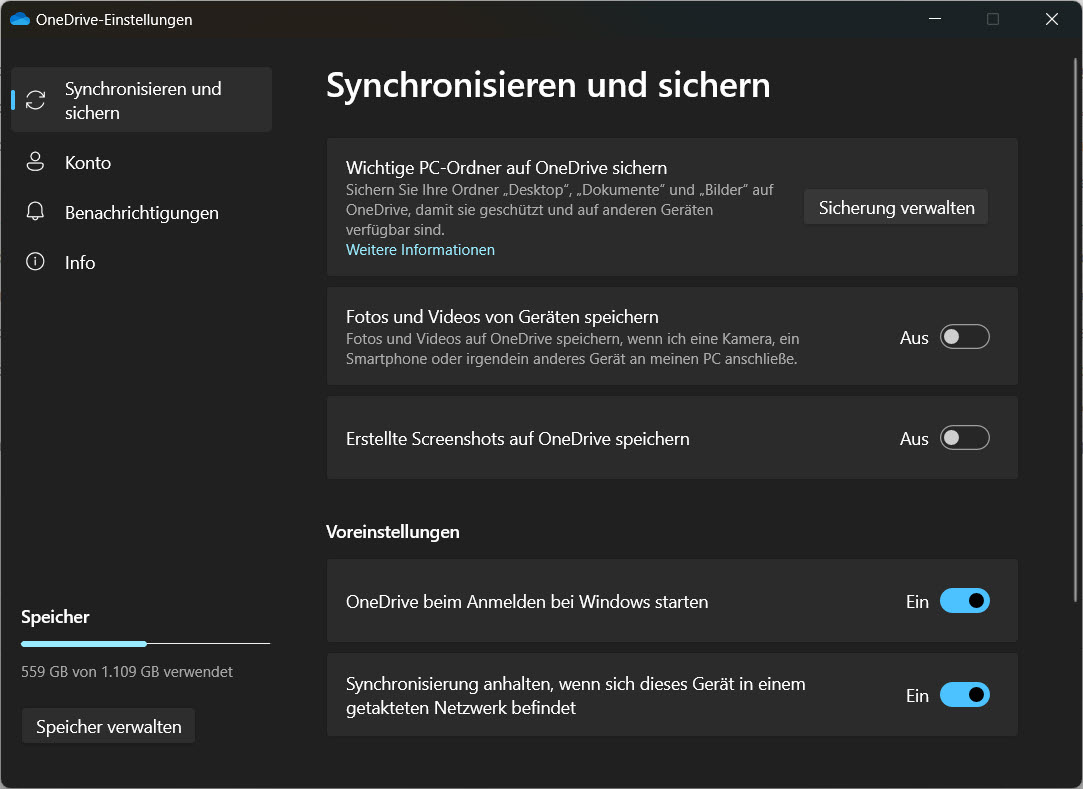Click the Voreinstellungen section heading

[x=392, y=532]
